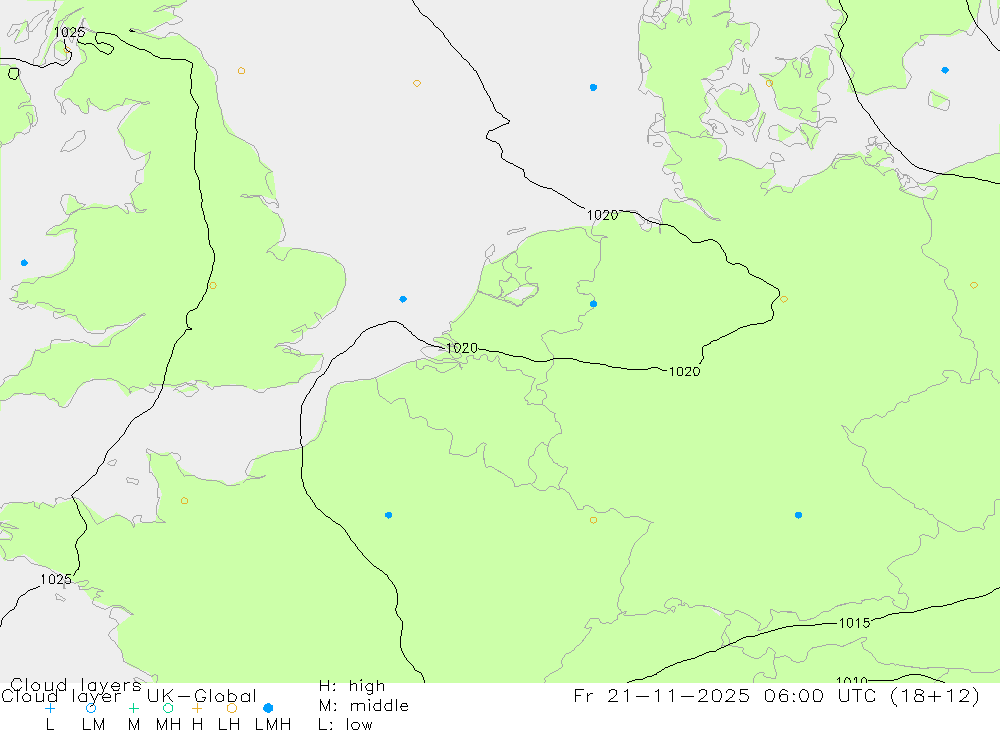Select the blue LMH dot on the Dutch-German border
The width and height of the screenshot is (1000, 733).
coord(594,304)
